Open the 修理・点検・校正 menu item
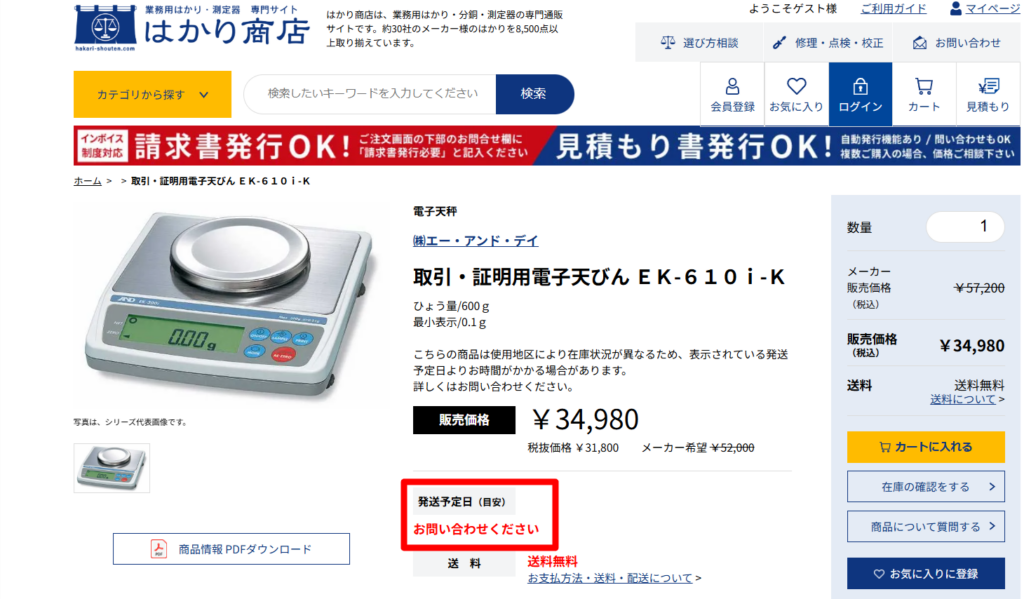Image resolution: width=1024 pixels, height=599 pixels. pos(827,43)
